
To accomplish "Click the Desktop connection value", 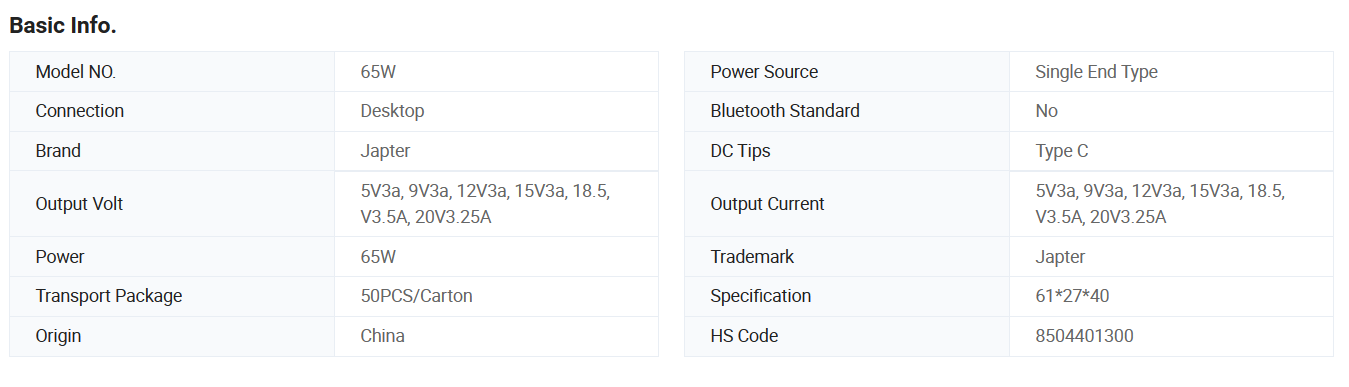I will [x=392, y=111].
